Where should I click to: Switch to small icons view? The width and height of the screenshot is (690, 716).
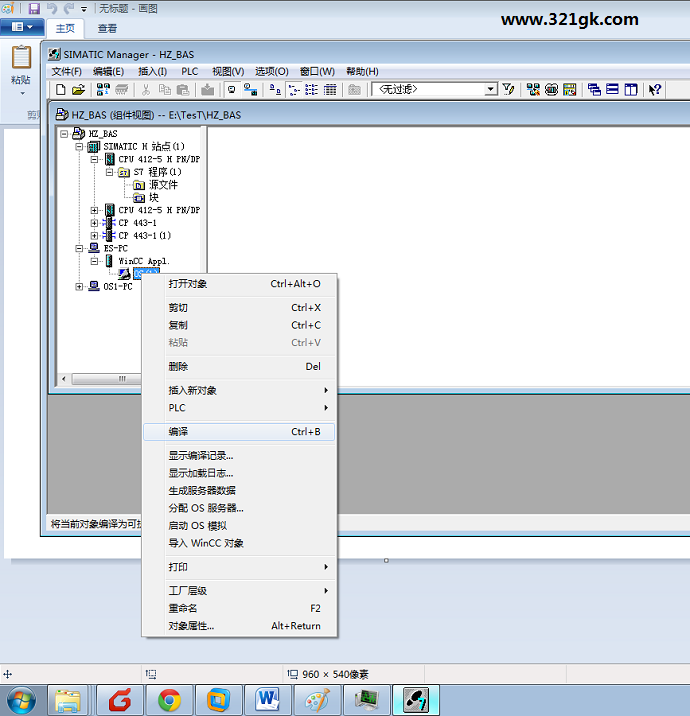coord(294,90)
